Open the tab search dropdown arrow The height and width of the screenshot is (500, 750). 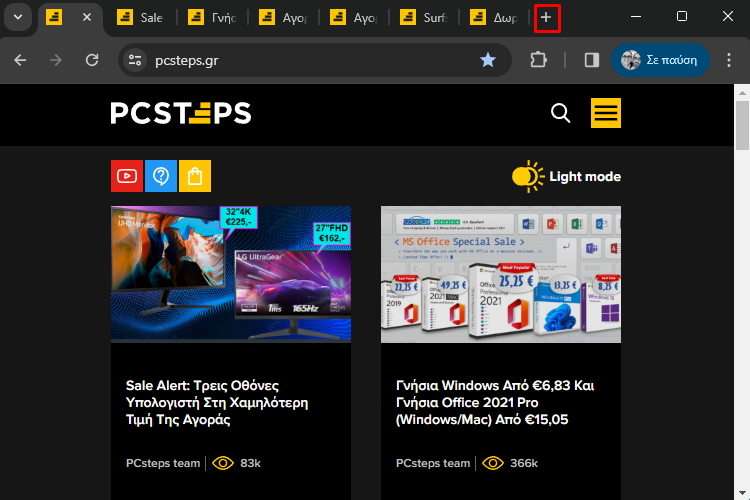pyautogui.click(x=18, y=17)
